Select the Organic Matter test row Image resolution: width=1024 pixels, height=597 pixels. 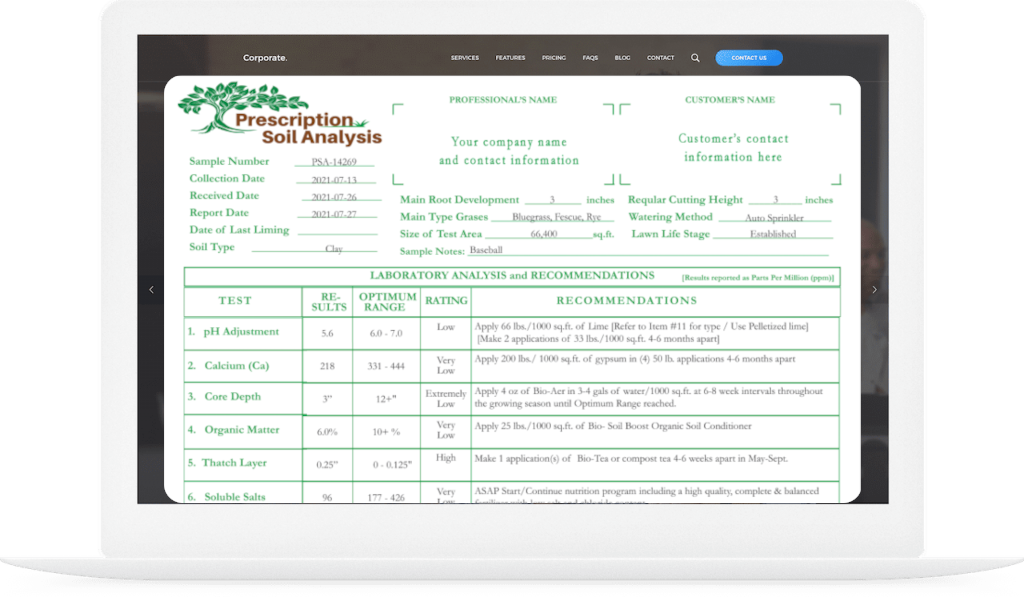(512, 432)
